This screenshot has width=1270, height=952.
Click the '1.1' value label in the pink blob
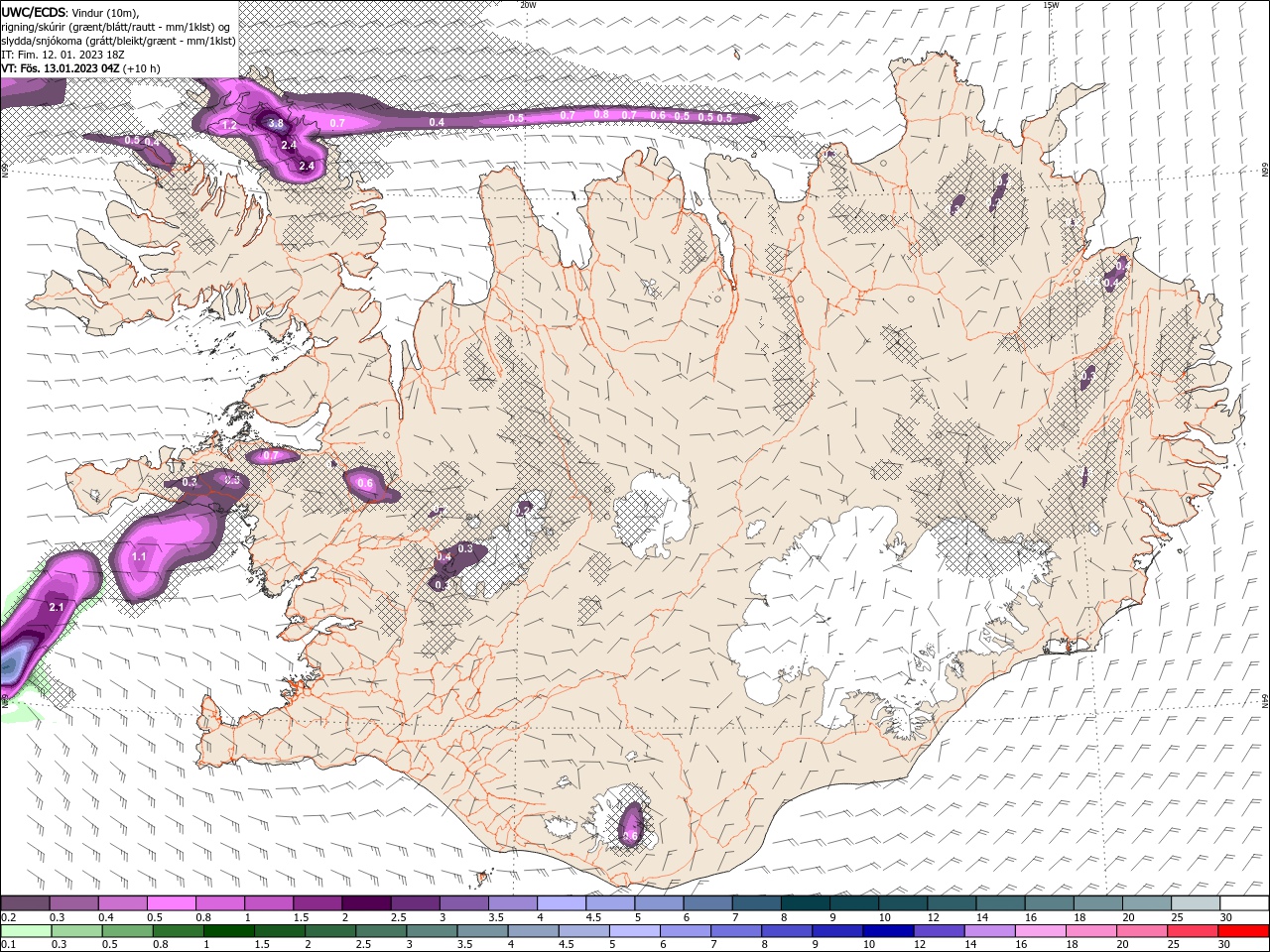coord(139,557)
